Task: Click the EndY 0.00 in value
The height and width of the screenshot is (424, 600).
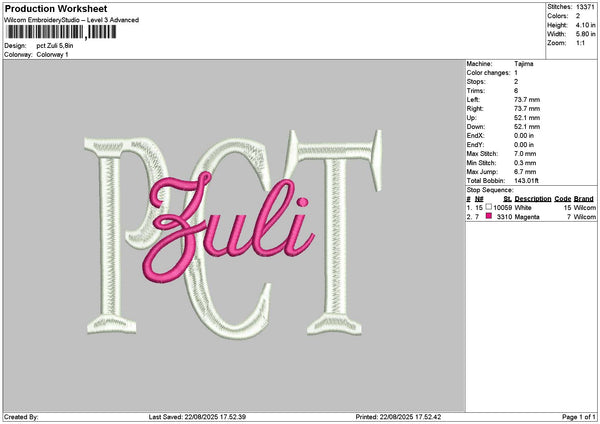Action: 524,145
